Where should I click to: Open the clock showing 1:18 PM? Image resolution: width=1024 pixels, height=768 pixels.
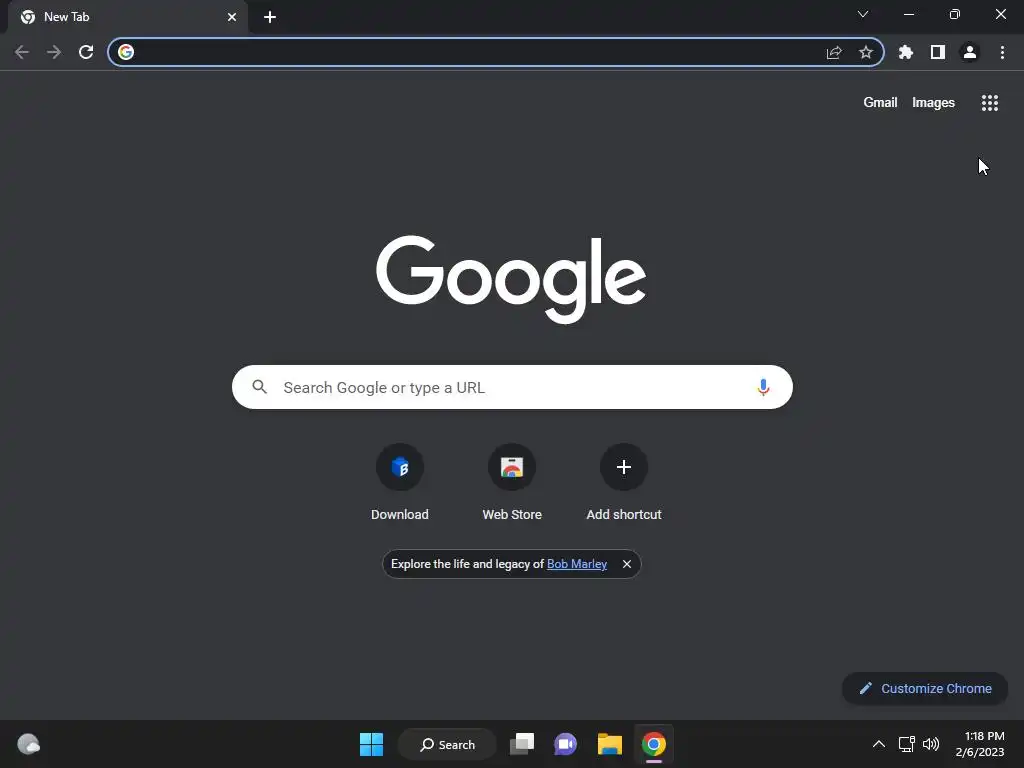pos(980,744)
